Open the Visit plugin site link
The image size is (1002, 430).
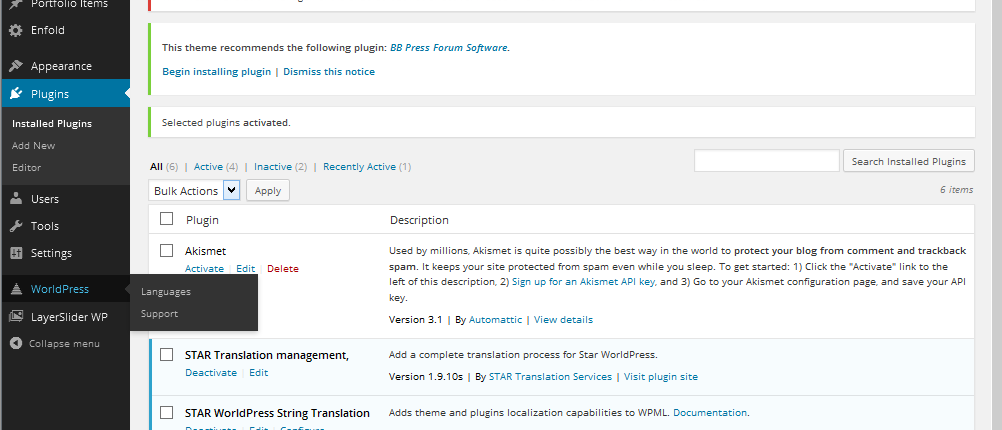tap(661, 377)
